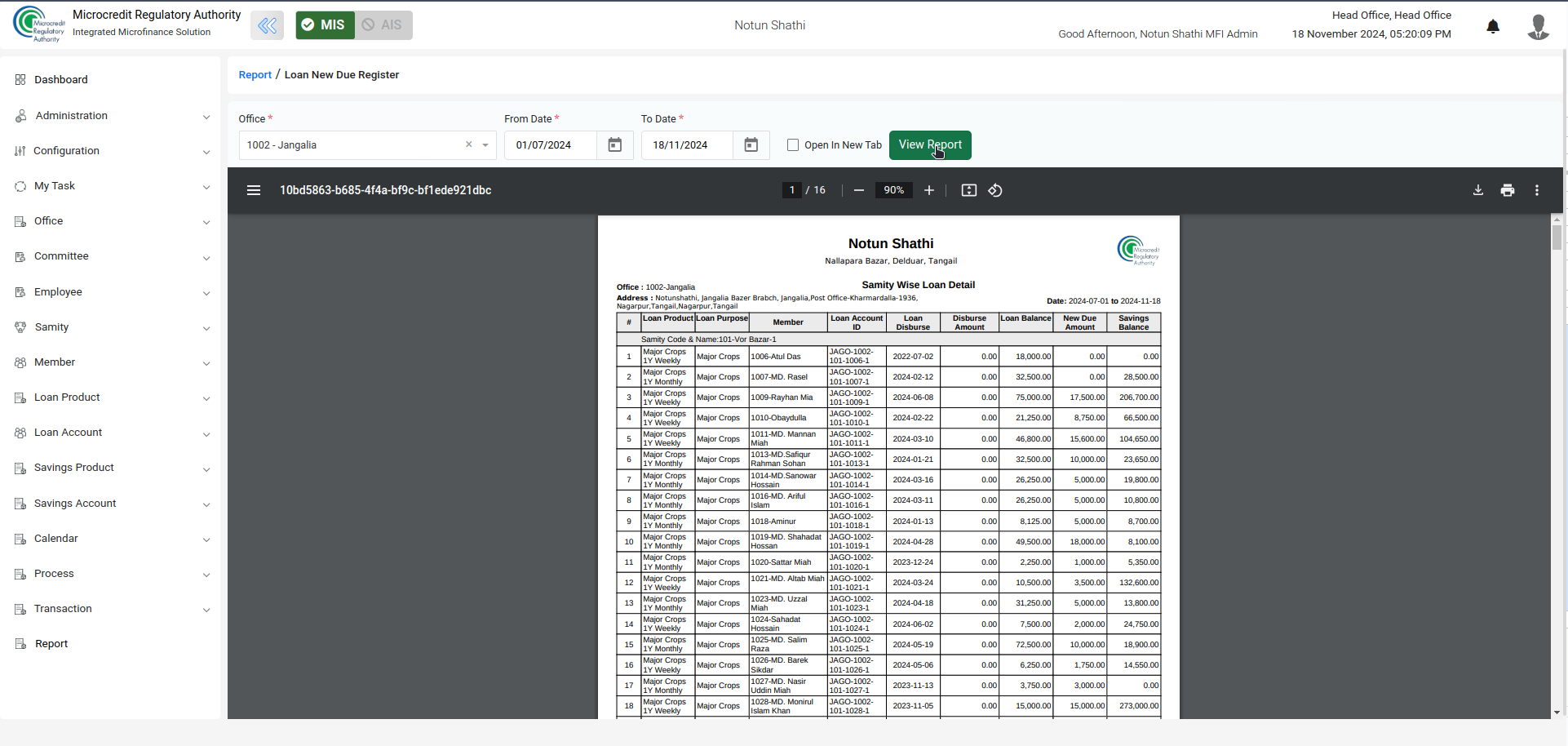Rotate the PDF counterclockwise icon
This screenshot has height=746, width=1568.
point(995,190)
